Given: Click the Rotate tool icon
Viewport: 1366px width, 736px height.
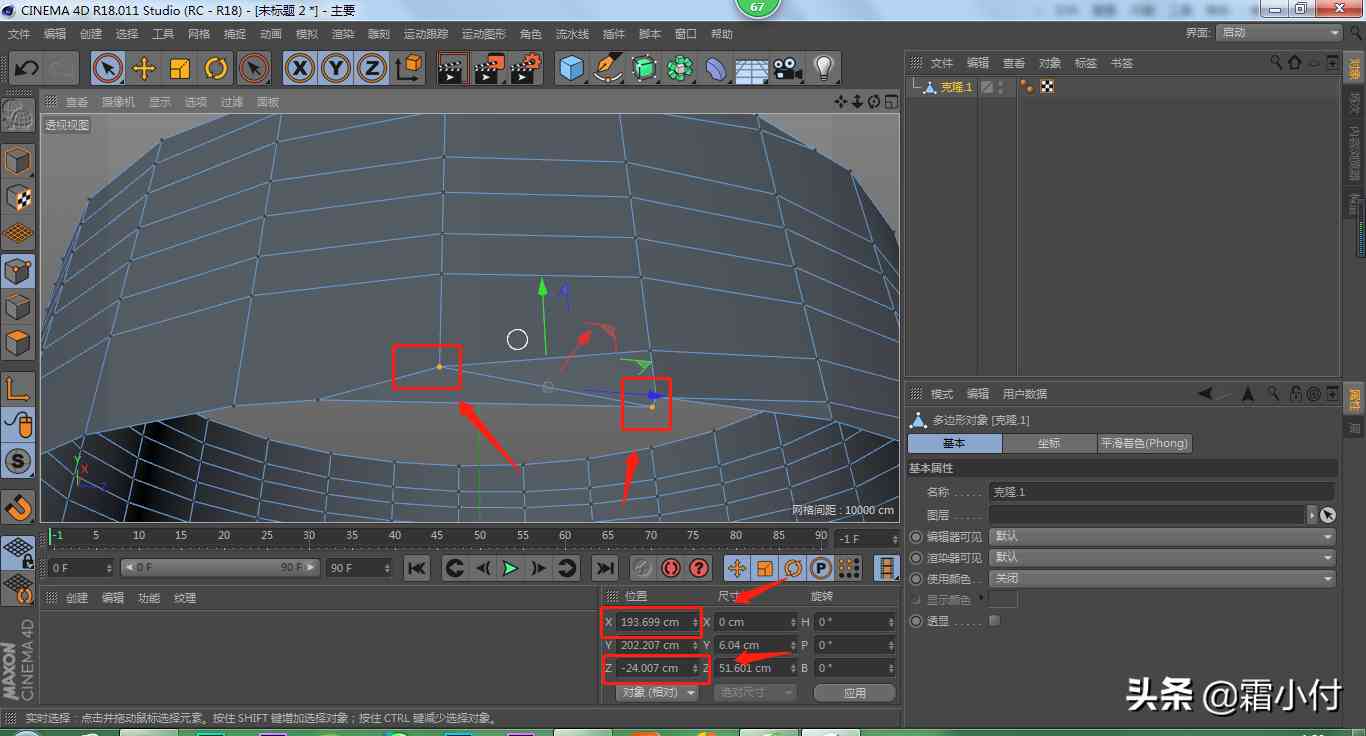Looking at the screenshot, I should pos(216,68).
